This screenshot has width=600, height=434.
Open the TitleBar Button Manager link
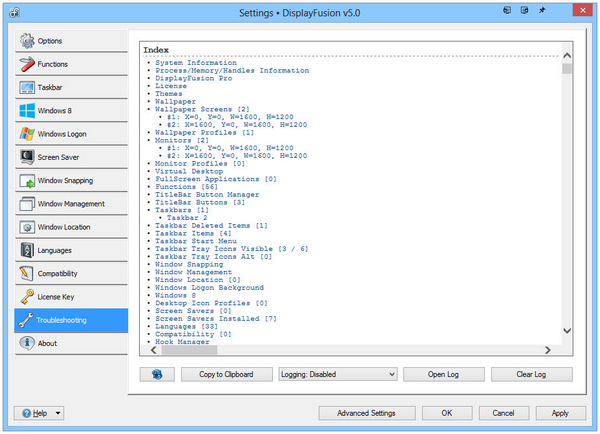click(207, 194)
